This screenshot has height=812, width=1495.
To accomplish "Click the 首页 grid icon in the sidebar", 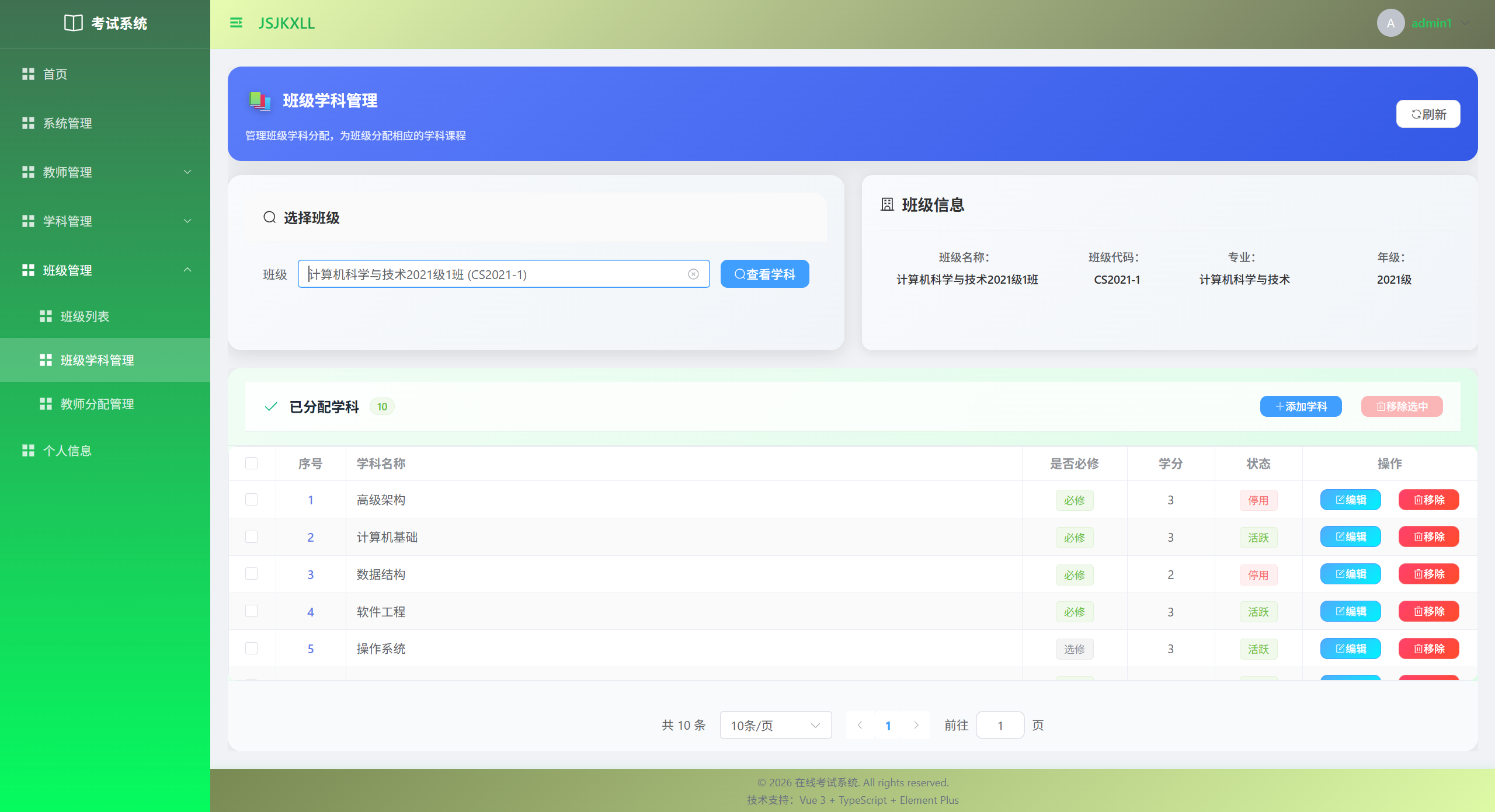I will [28, 74].
